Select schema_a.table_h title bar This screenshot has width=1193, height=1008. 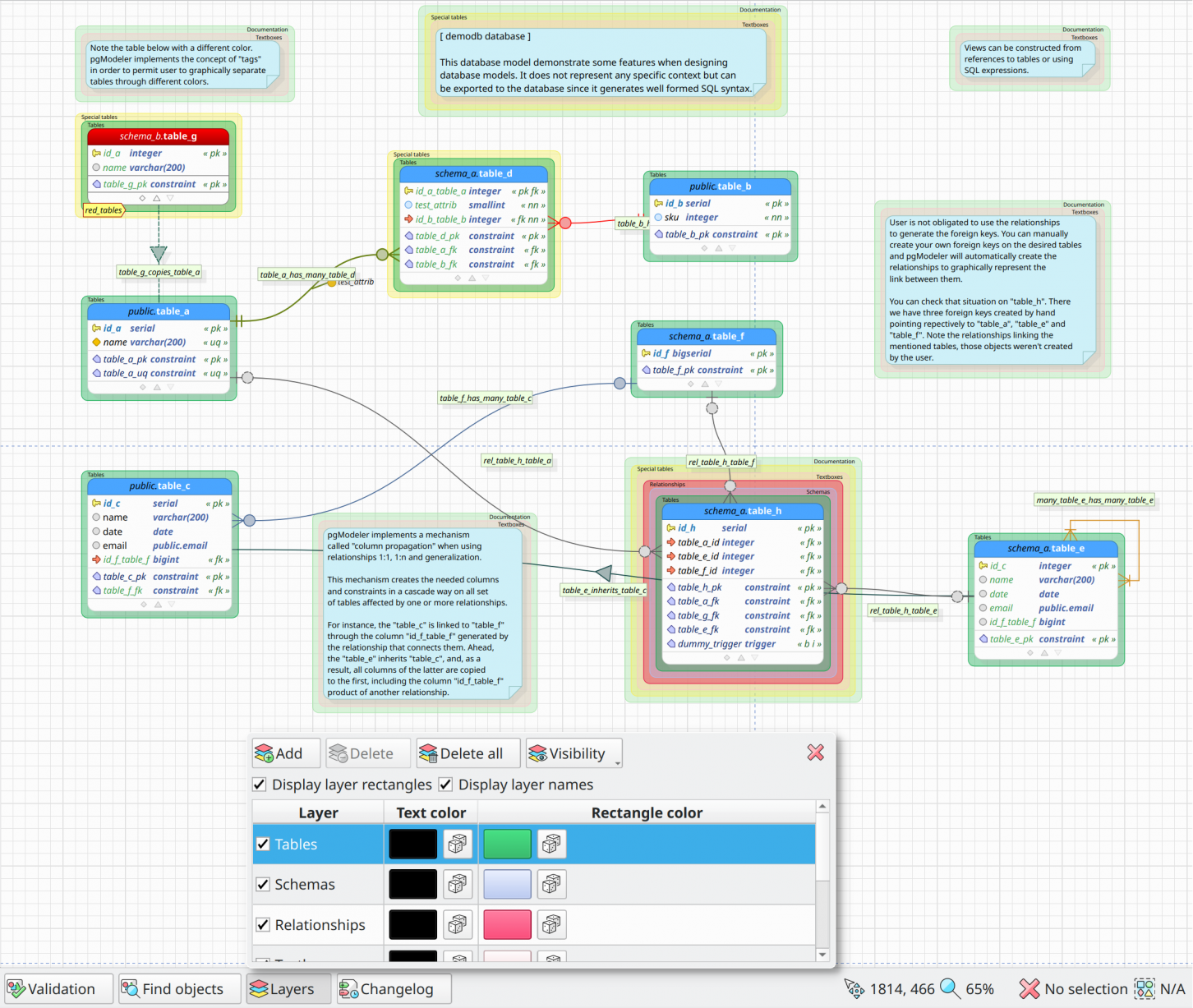[743, 511]
